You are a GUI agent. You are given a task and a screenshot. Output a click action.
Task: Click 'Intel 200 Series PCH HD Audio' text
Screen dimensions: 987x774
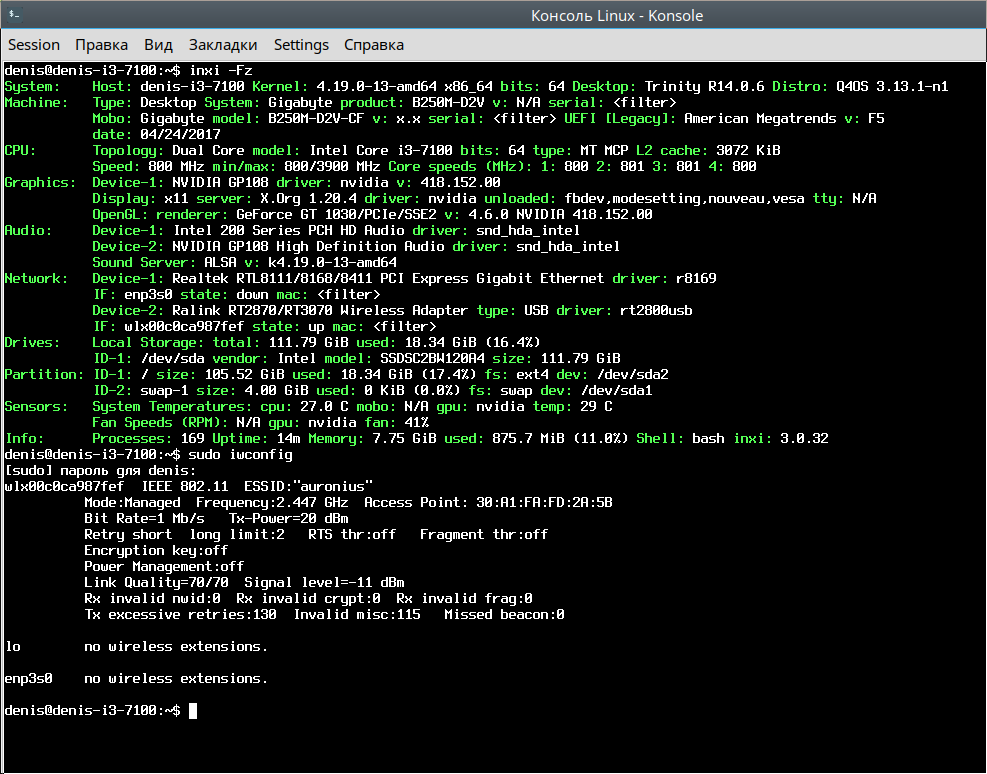point(288,230)
